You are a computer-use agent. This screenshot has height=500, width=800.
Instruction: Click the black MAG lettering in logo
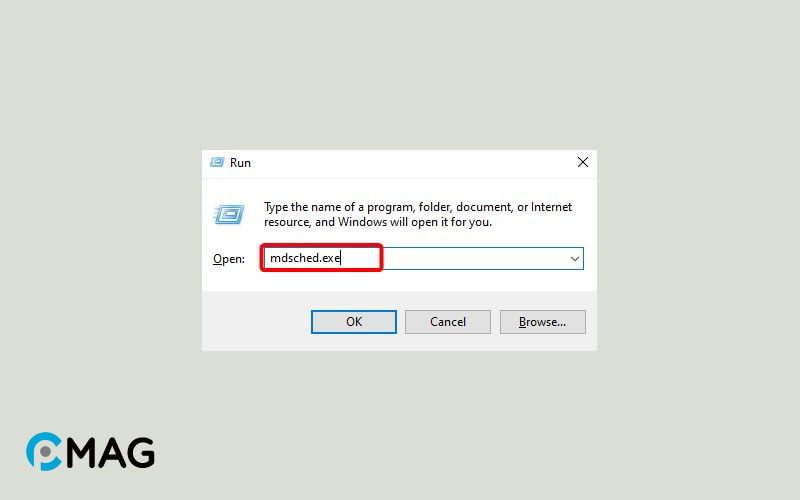[110, 453]
